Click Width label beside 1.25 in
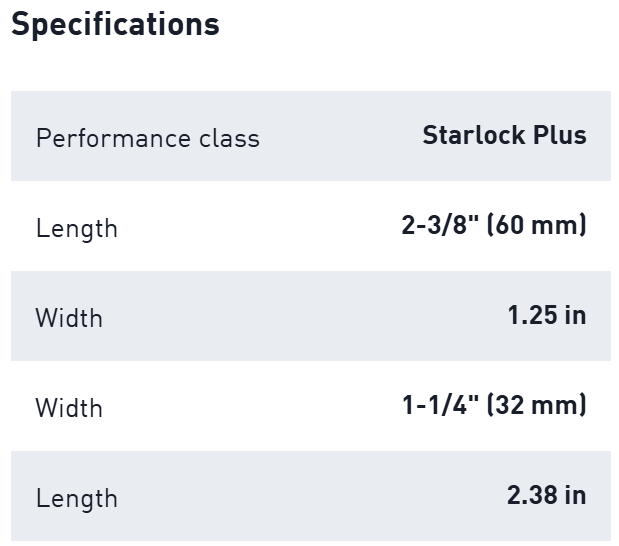The image size is (619, 546). pos(69,318)
